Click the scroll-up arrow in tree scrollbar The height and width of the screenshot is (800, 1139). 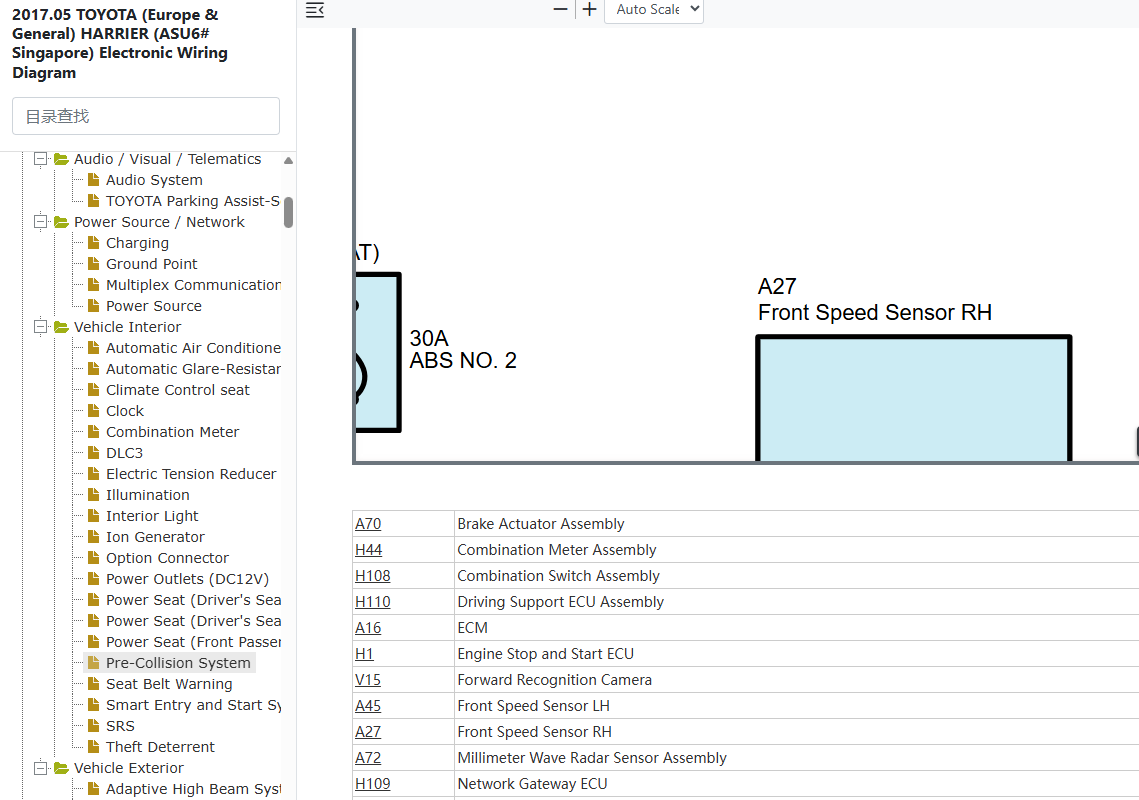click(x=288, y=161)
